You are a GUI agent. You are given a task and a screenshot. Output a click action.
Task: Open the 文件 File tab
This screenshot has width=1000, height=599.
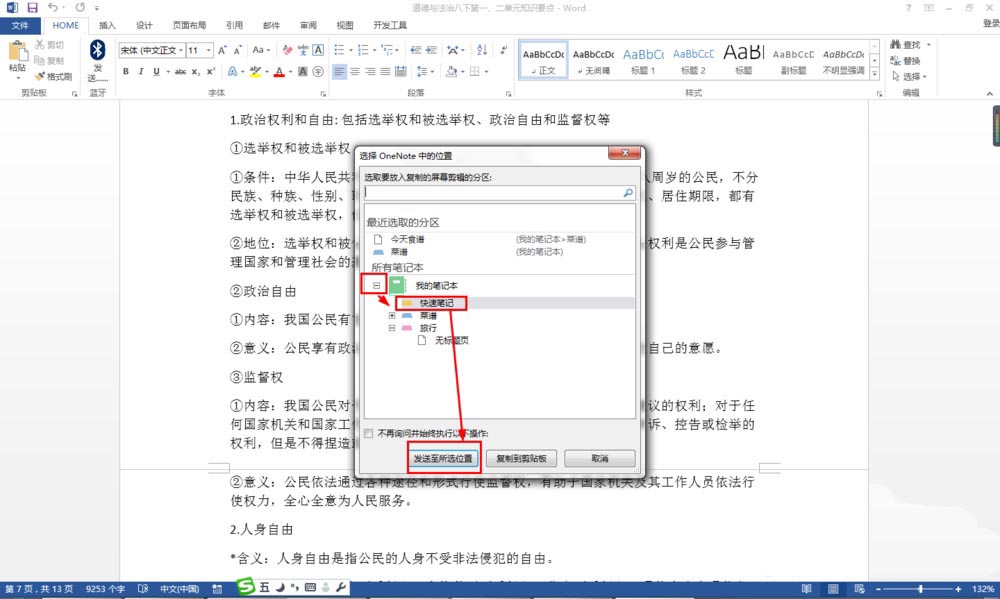tap(20, 26)
